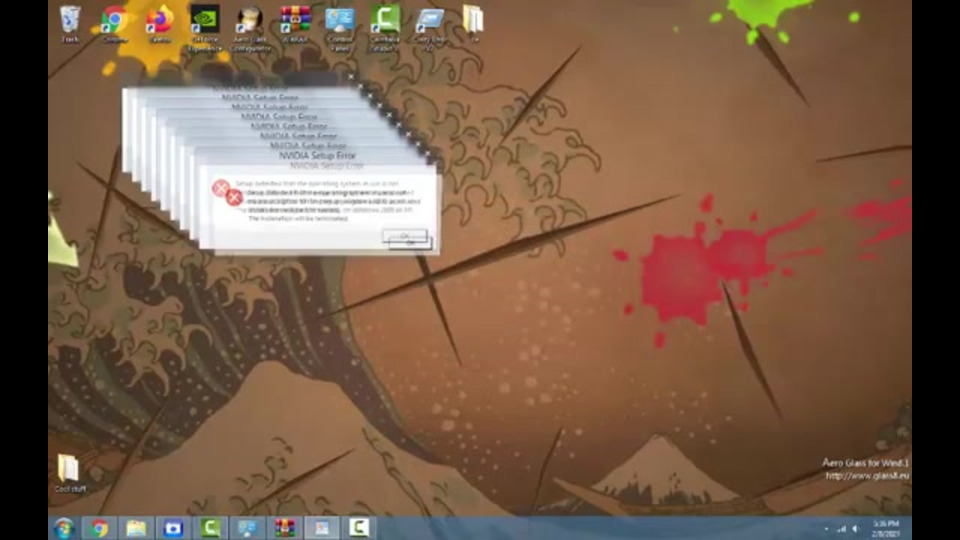
Task: Open the WinRAR desktop shortcut
Action: pos(295,23)
